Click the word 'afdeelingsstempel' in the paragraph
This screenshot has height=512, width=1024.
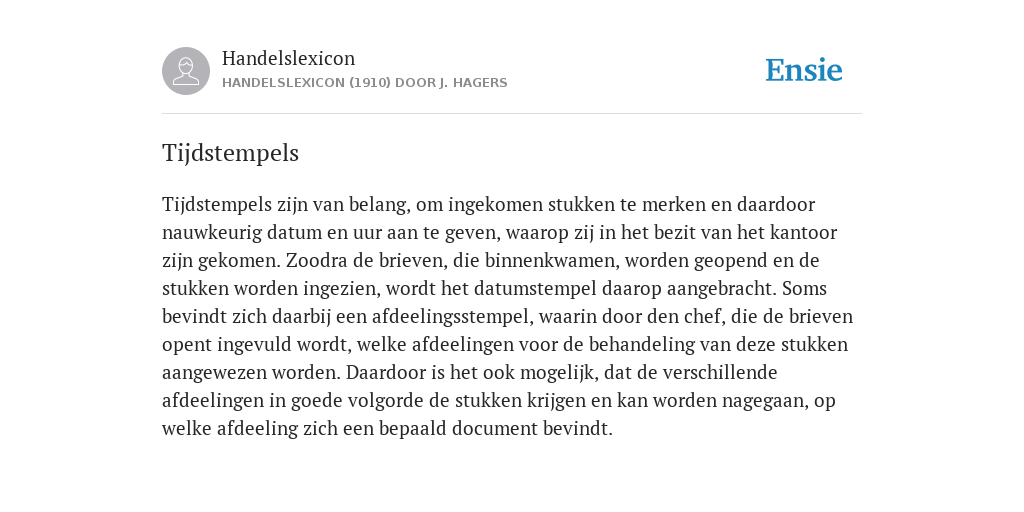pyautogui.click(x=452, y=317)
